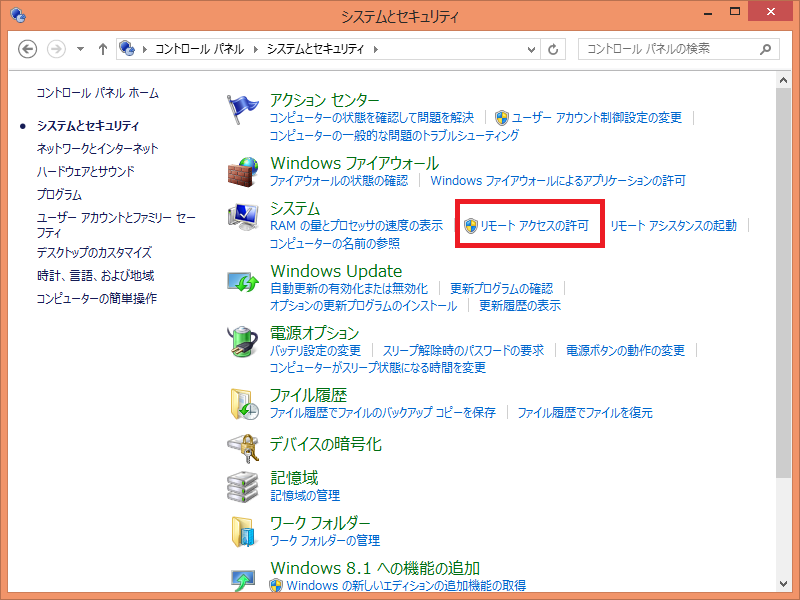The image size is (800, 600).
Task: Click the green Windows Update icon
Action: pyautogui.click(x=241, y=283)
